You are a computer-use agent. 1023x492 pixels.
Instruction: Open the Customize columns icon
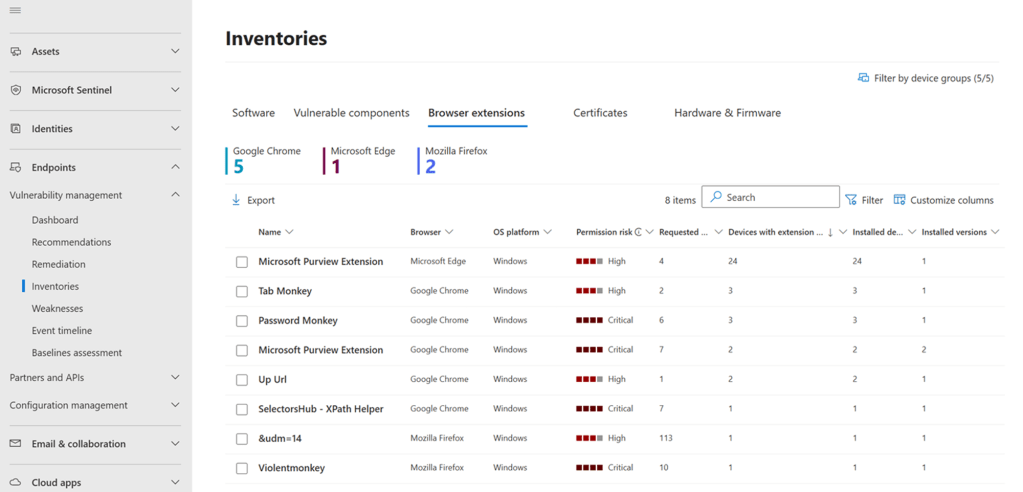coord(899,200)
